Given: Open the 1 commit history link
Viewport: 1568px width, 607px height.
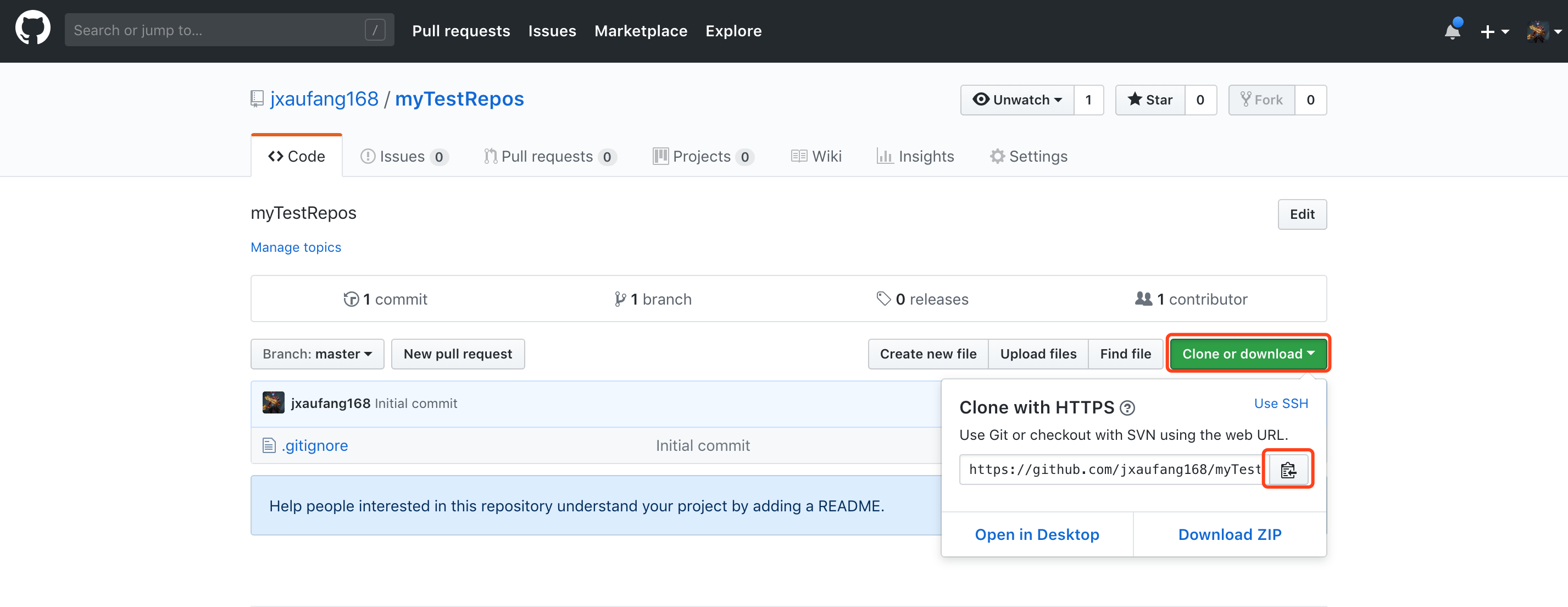Looking at the screenshot, I should pos(385,299).
